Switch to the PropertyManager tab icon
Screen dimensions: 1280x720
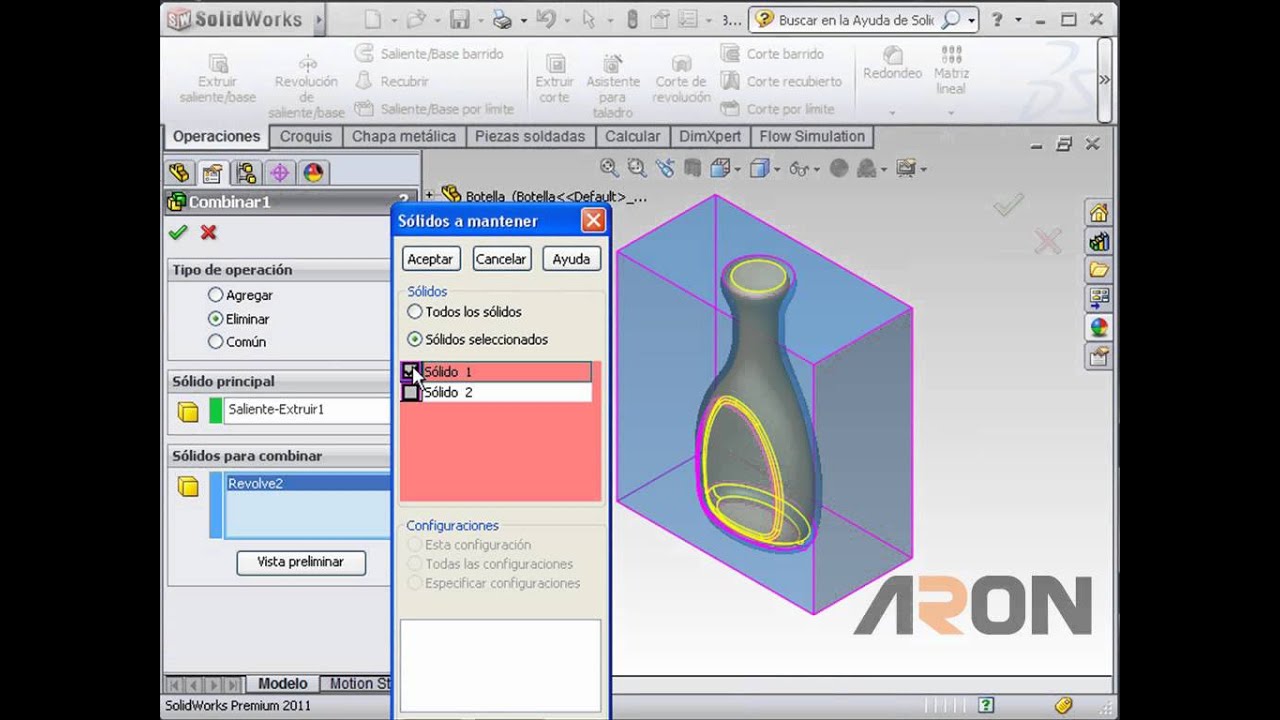(212, 173)
